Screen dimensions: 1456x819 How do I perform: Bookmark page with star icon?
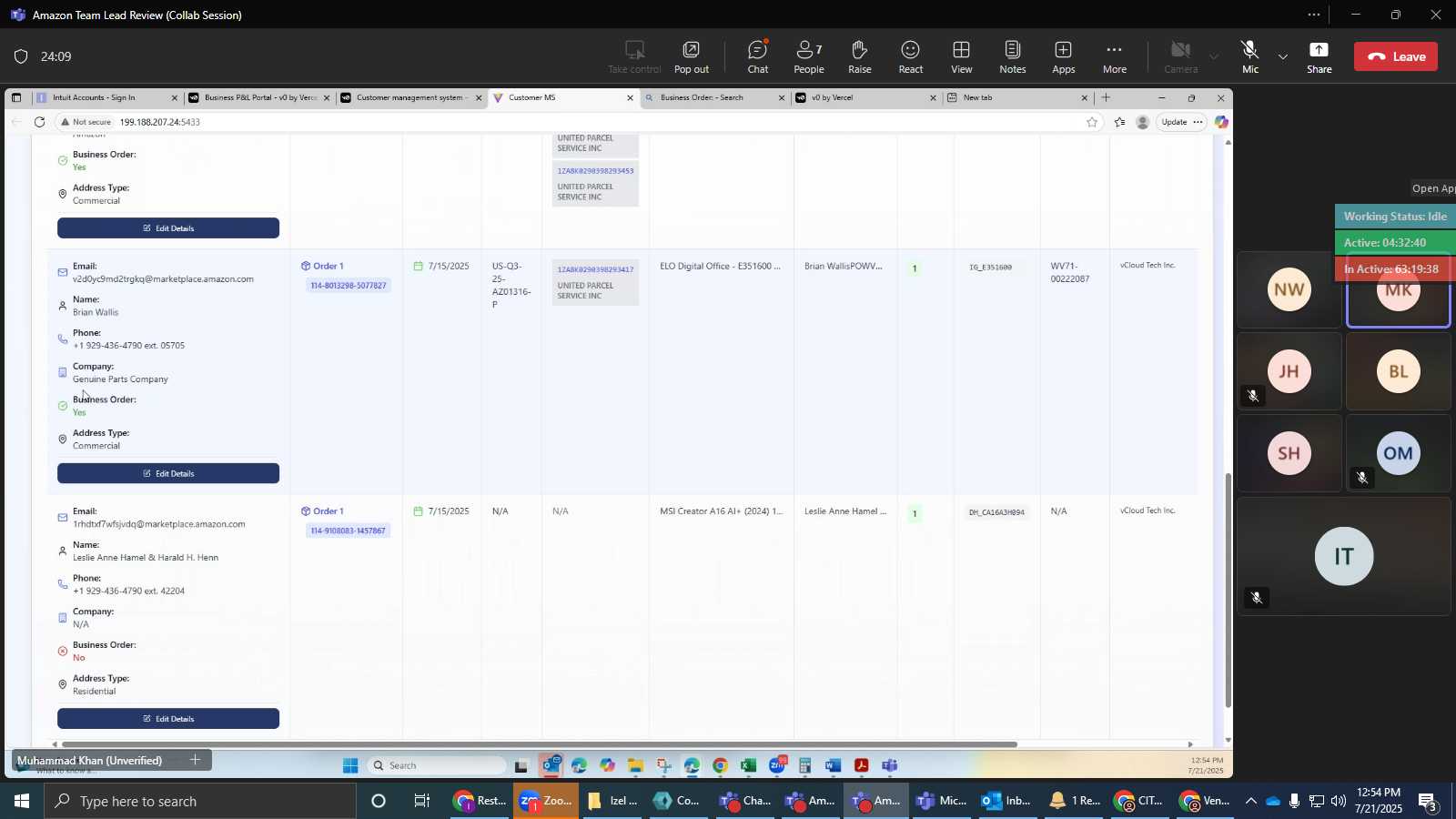(x=1092, y=122)
